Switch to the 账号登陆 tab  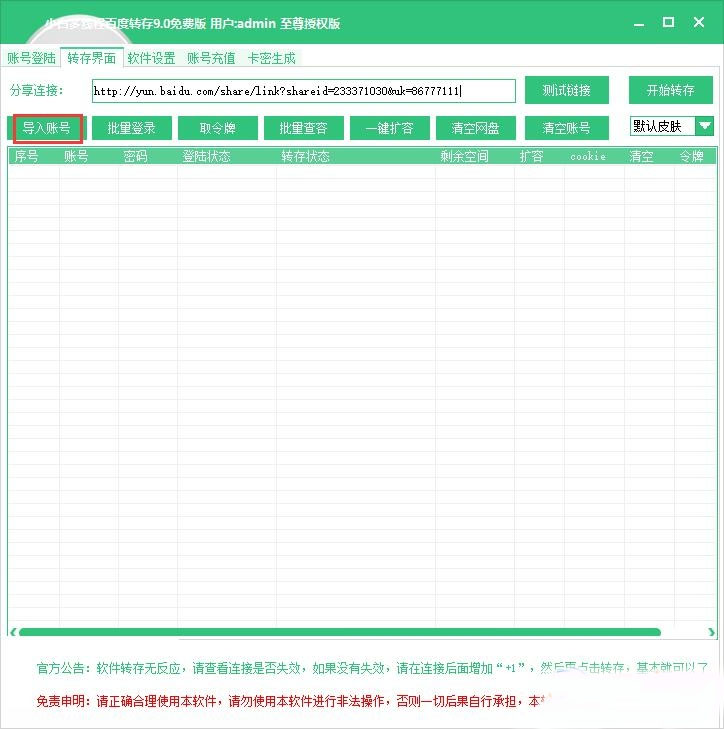(31, 58)
